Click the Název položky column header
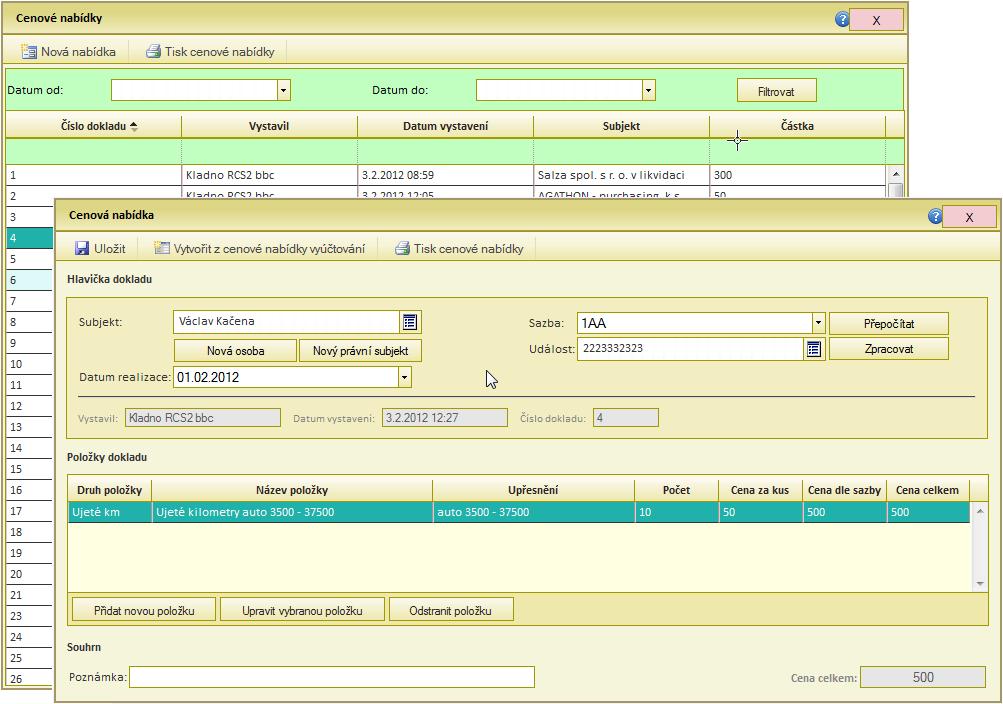Viewport: 1003px width, 704px height. 292,490
